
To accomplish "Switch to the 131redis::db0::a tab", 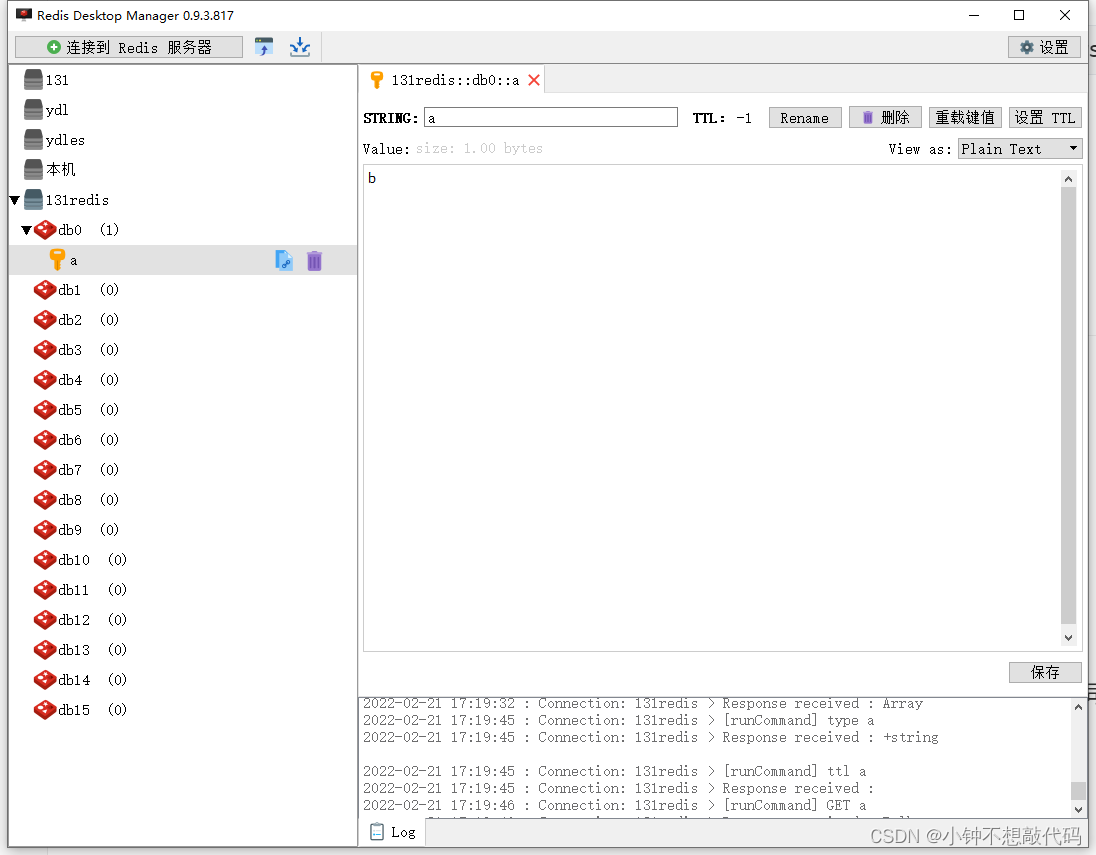I will pos(454,80).
